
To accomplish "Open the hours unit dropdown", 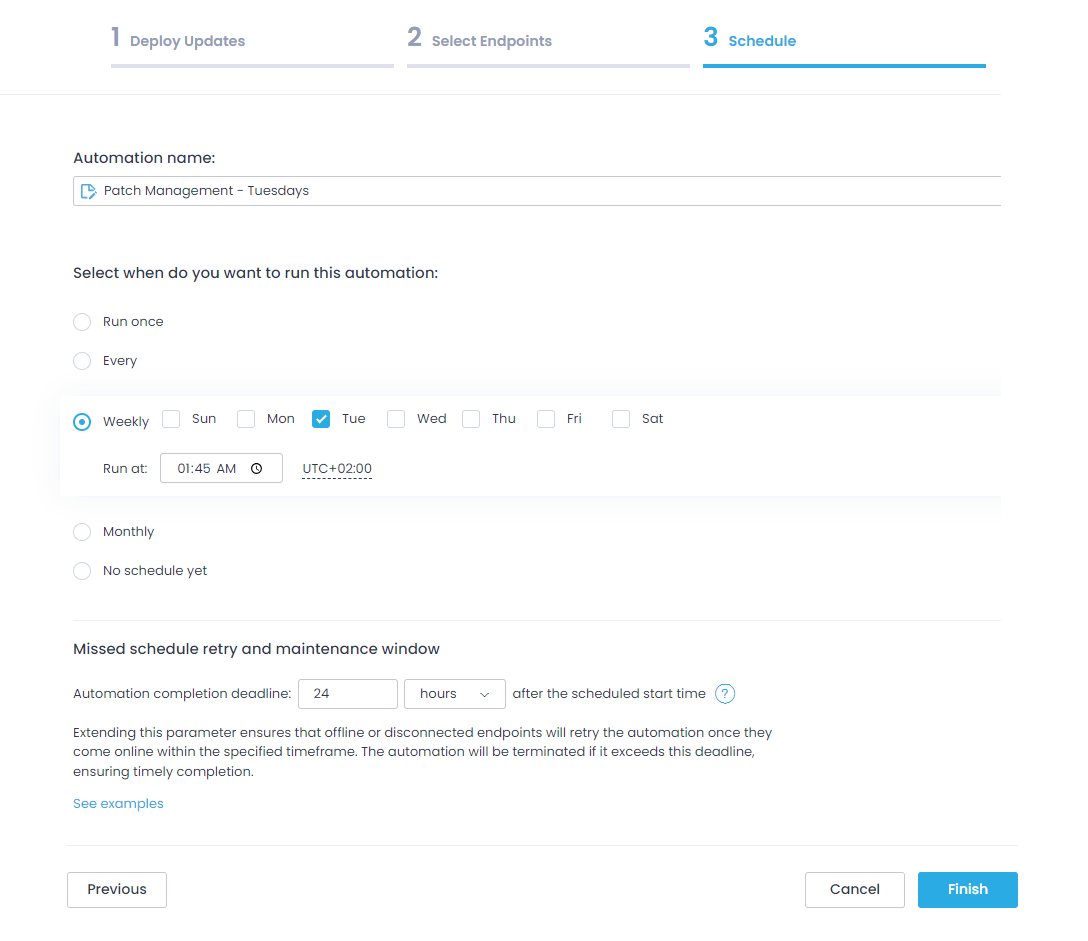I will [x=454, y=694].
